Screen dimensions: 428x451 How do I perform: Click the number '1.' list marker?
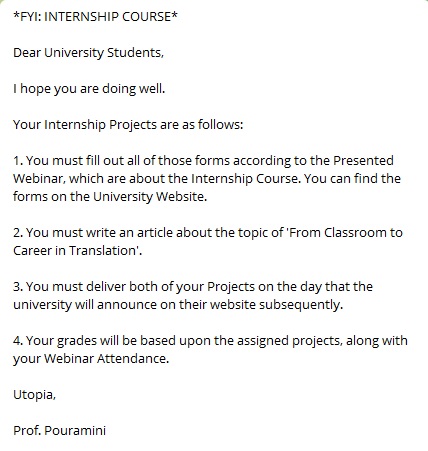18,161
